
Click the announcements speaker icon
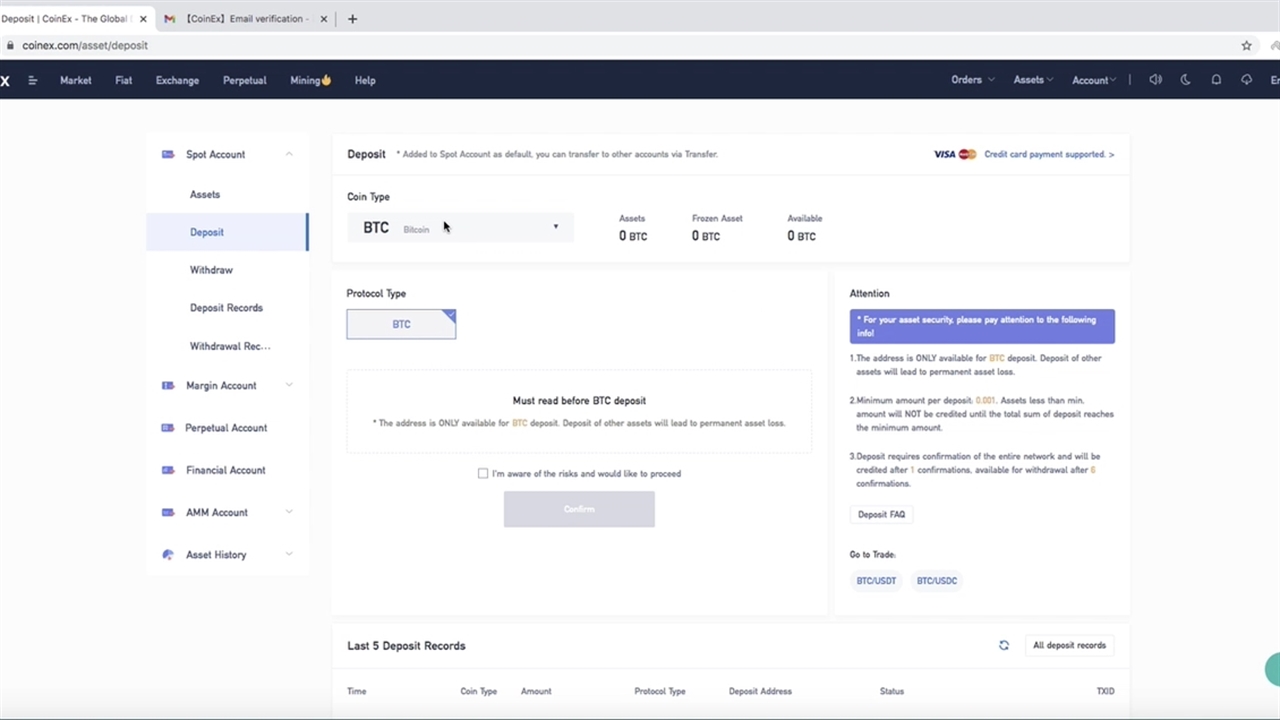tap(1155, 80)
